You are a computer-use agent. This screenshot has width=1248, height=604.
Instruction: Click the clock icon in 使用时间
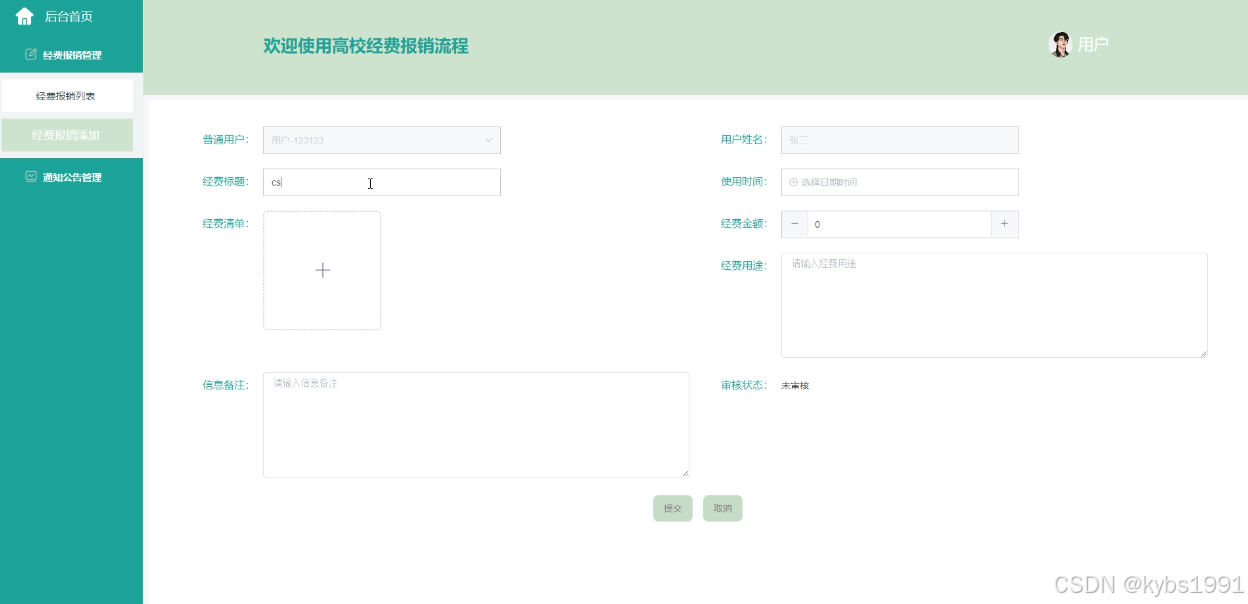point(794,182)
